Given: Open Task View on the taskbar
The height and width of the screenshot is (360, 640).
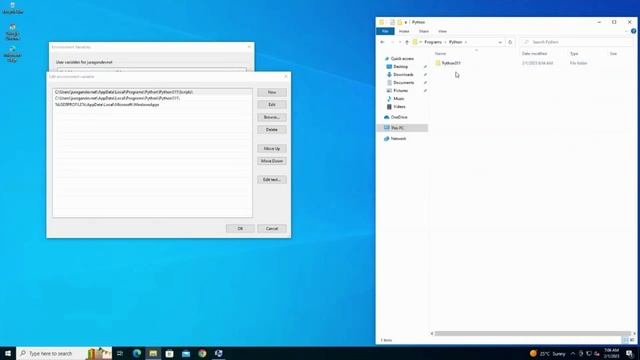Looking at the screenshot, I should click(x=120, y=353).
